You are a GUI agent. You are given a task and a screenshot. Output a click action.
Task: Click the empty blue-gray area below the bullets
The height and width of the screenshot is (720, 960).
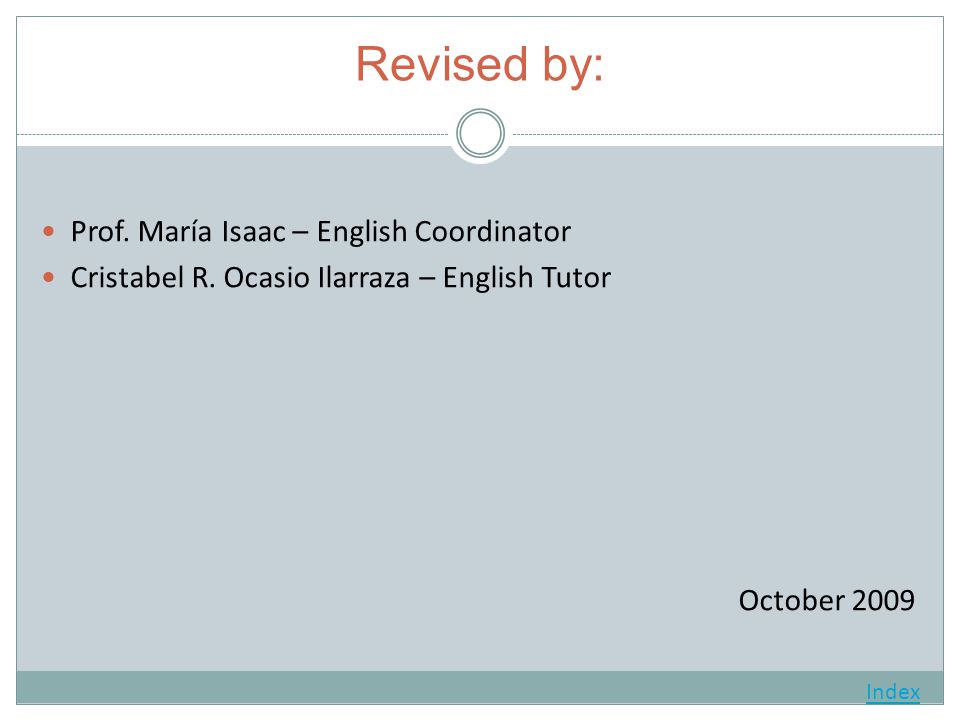pos(429,441)
